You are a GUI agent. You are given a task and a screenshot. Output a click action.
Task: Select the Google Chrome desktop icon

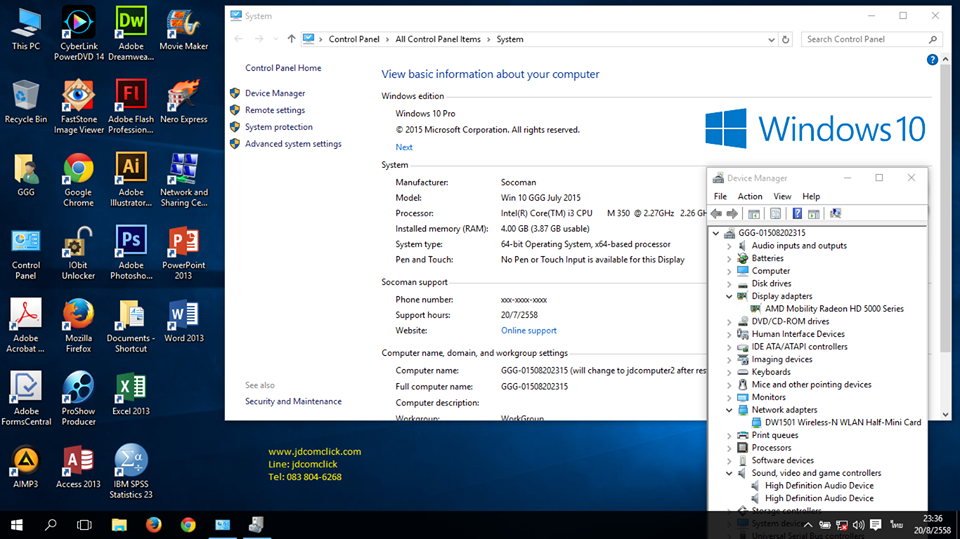[78, 179]
